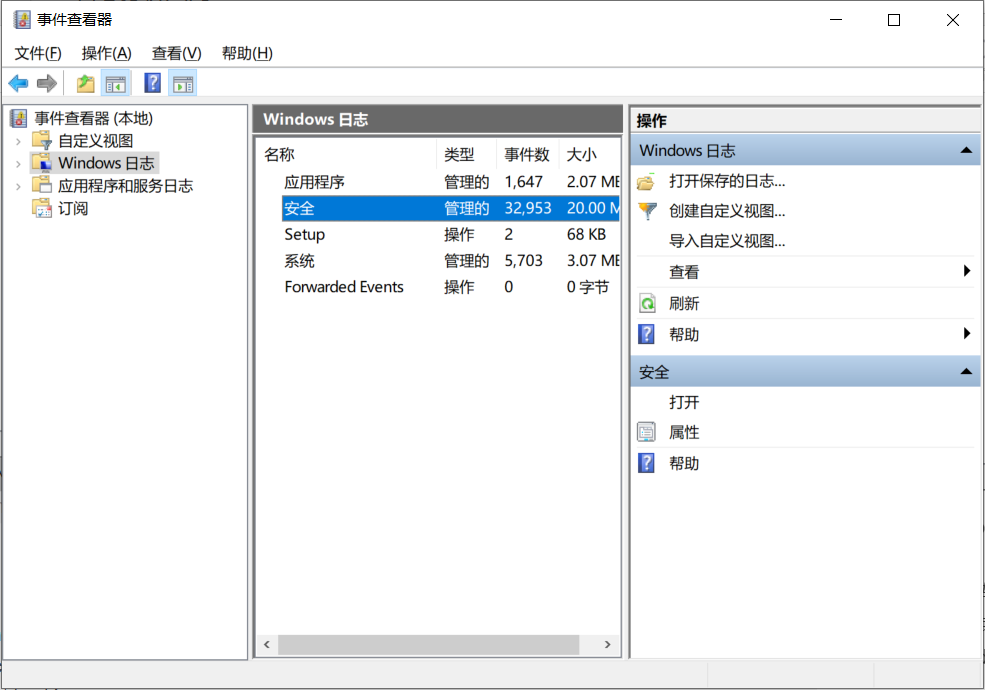
Task: Click the 0 字节 size cell
Action: (x=587, y=287)
